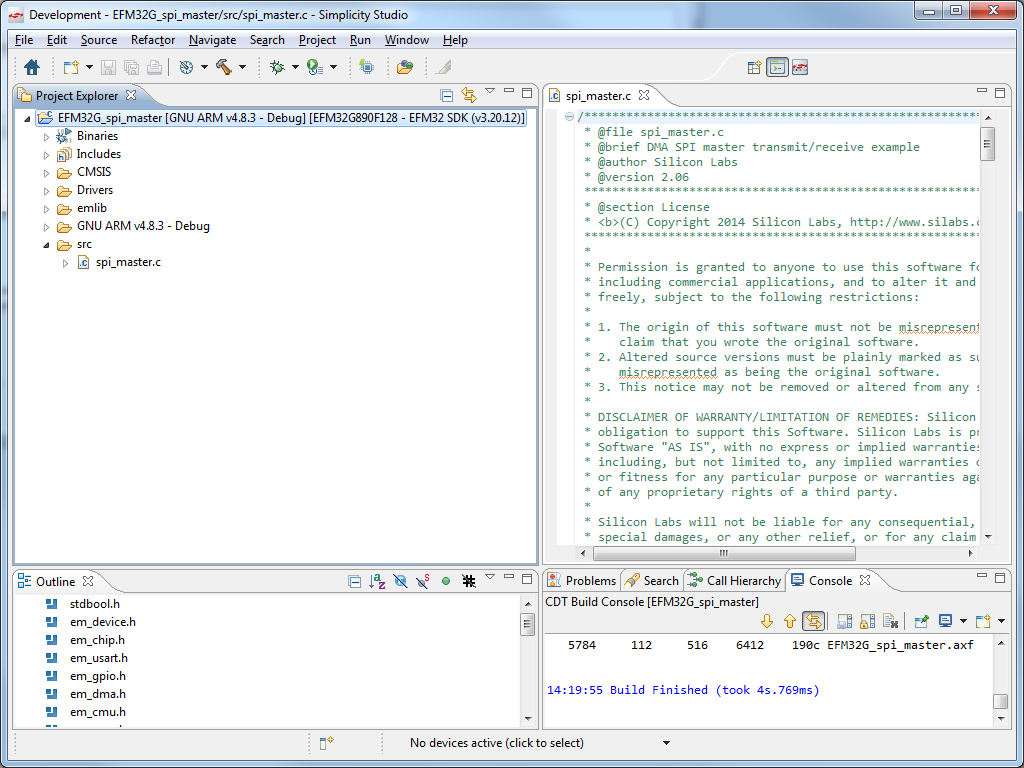Image resolution: width=1024 pixels, height=768 pixels.
Task: Sort the Outline view alphabetically
Action: tap(376, 581)
